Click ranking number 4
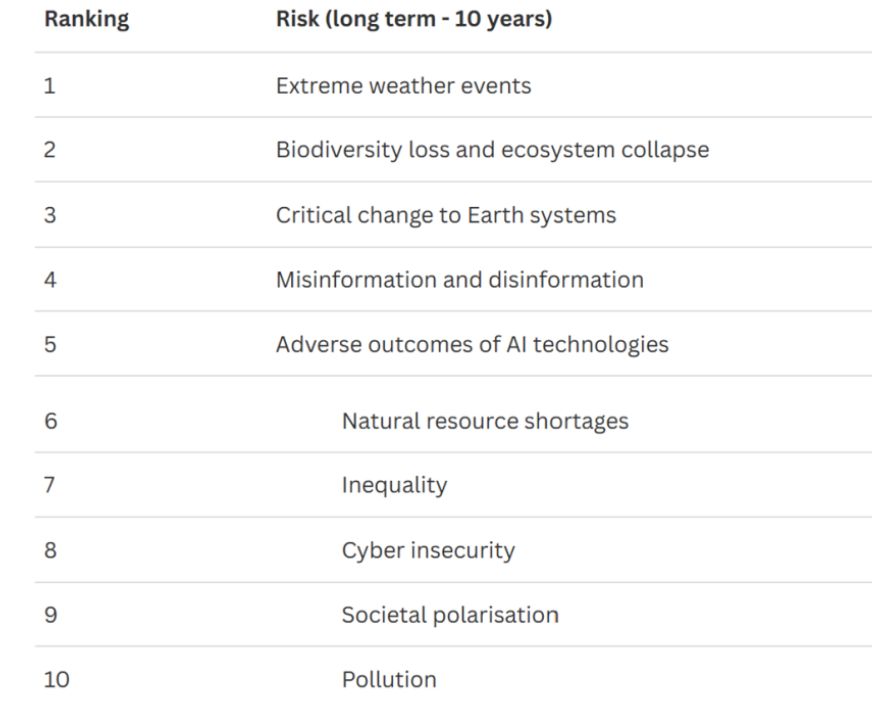 click(50, 280)
